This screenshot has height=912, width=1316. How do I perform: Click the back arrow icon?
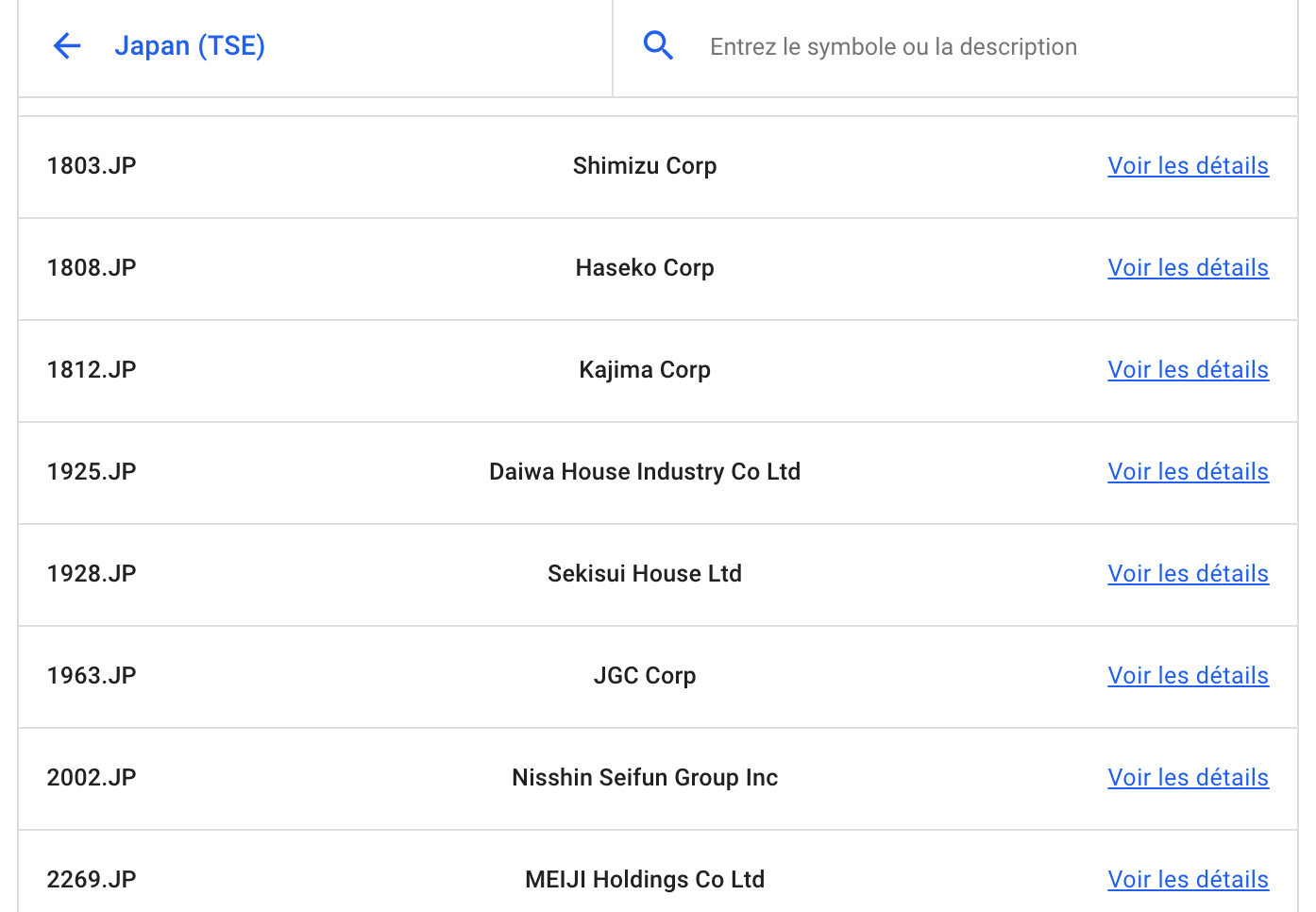coord(67,45)
